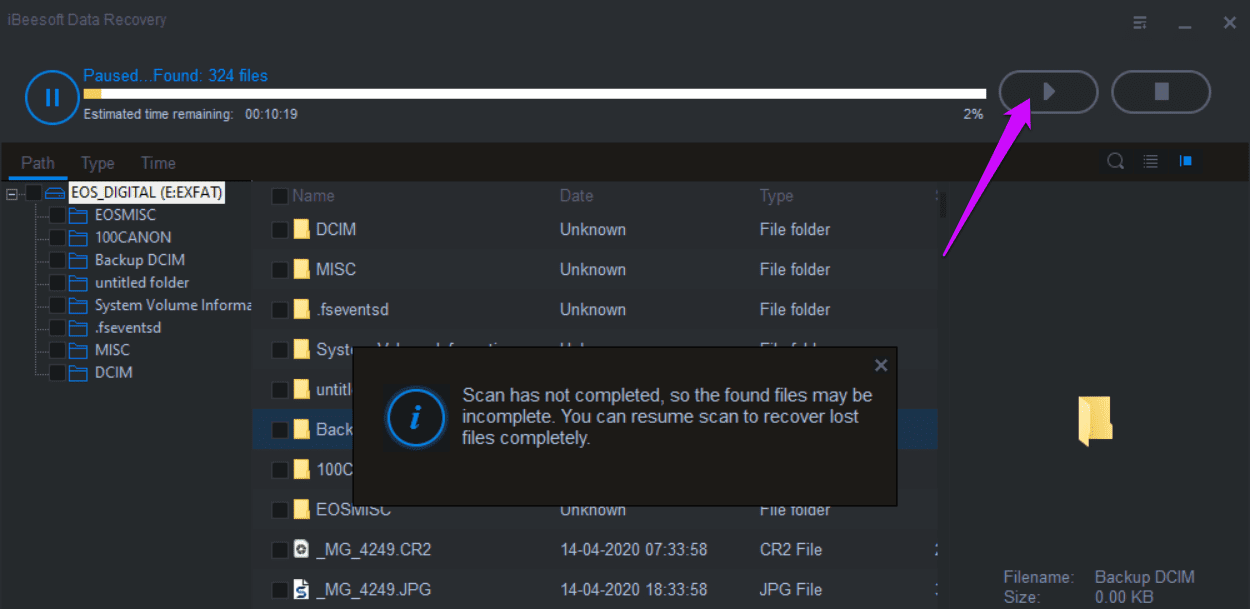
Task: Select _MG_4249.JPG file name
Action: click(x=374, y=589)
